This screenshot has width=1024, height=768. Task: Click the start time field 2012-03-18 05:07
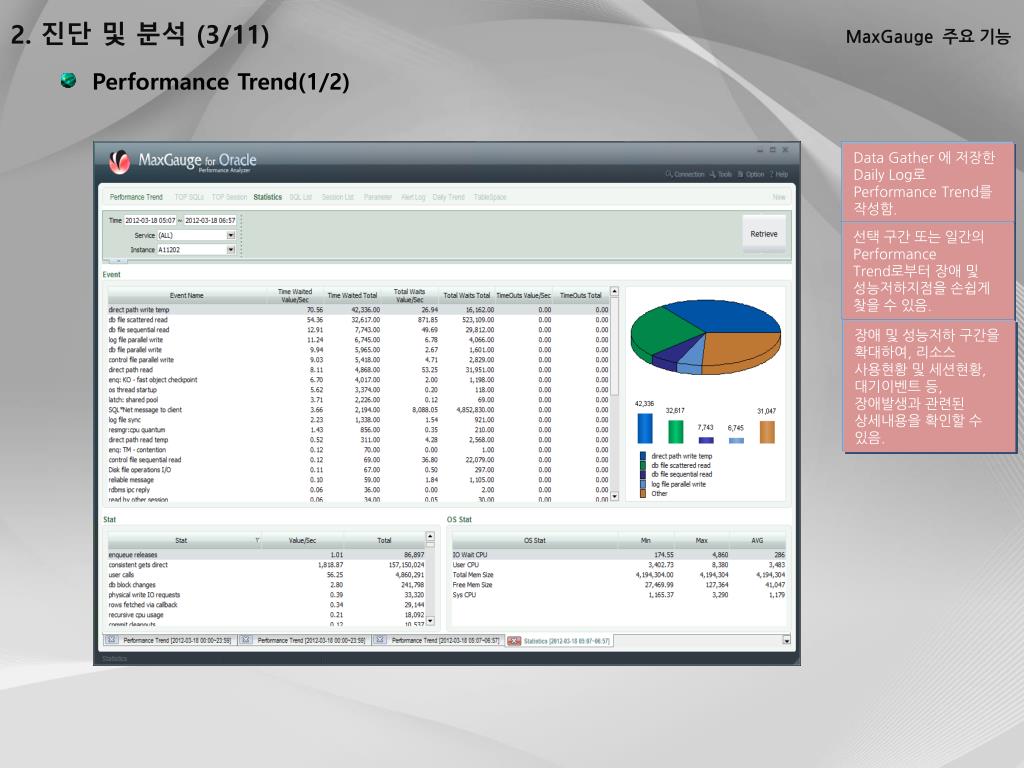click(x=150, y=221)
